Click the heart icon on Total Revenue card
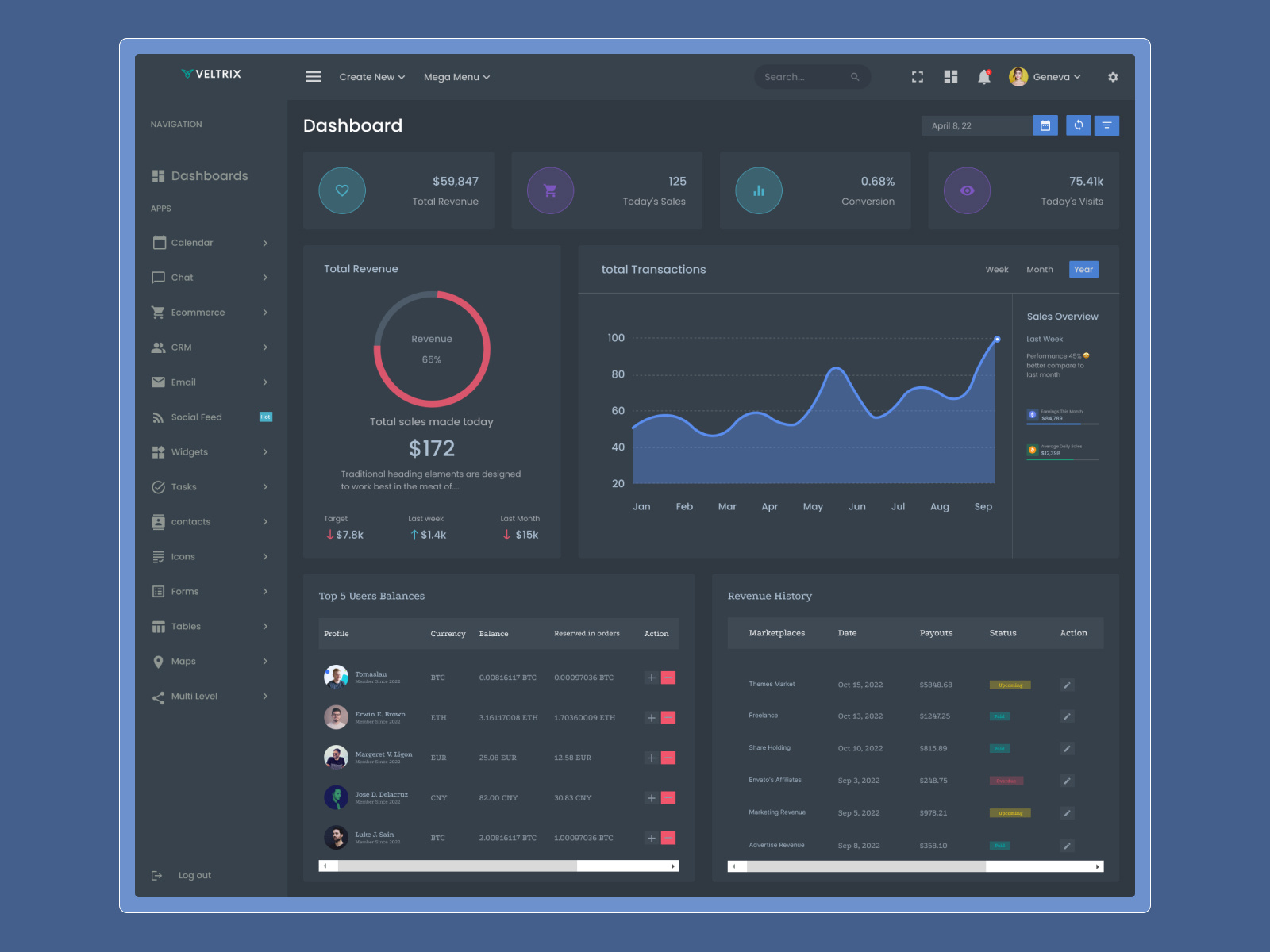 [342, 190]
